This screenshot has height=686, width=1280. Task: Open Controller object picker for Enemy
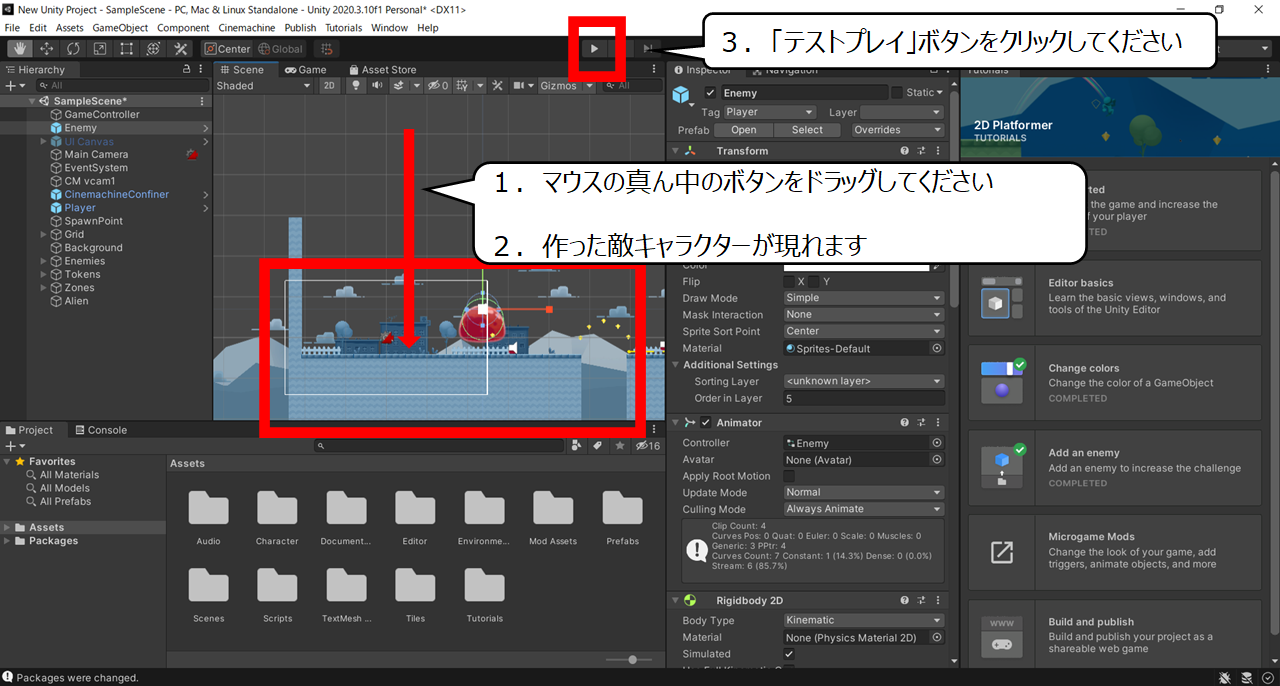point(937,443)
